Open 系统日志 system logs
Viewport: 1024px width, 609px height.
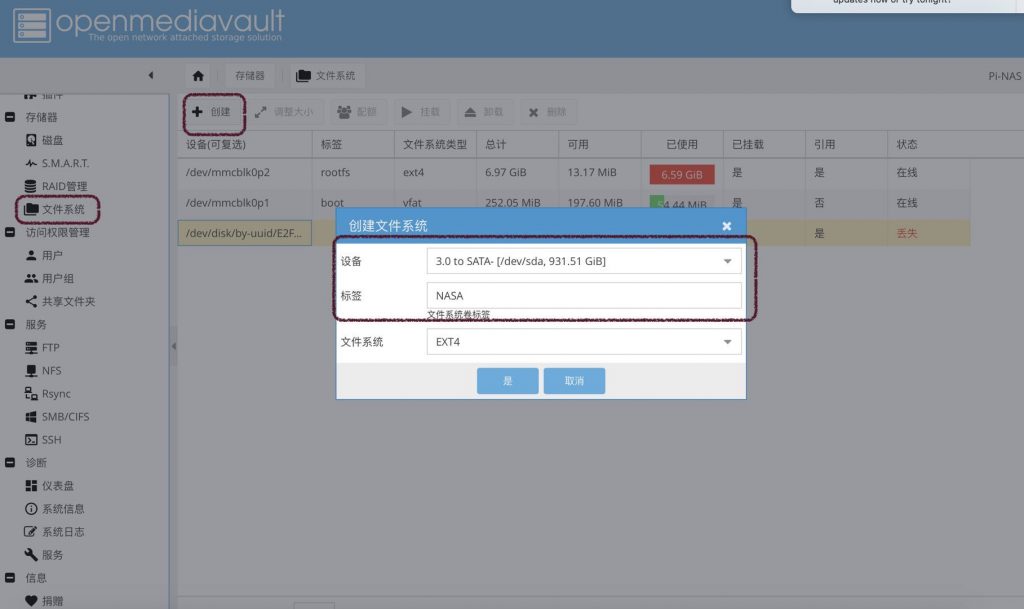click(62, 532)
